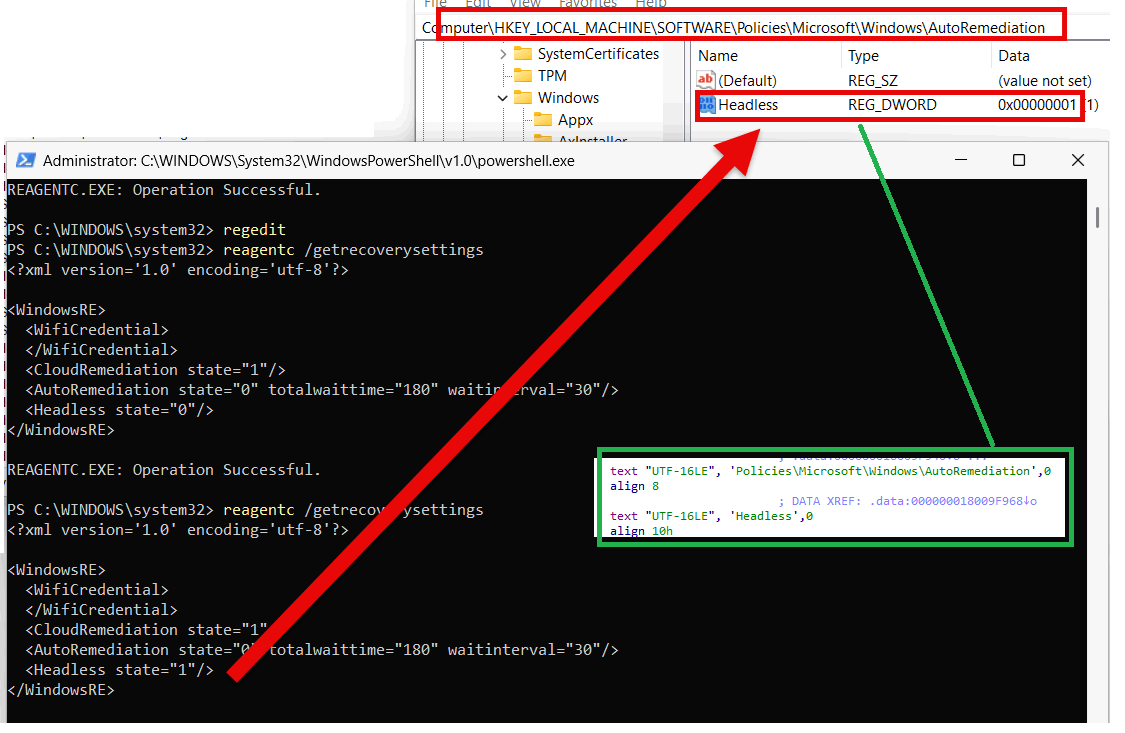
Task: Click the Headless state="1" line
Action: point(120,670)
